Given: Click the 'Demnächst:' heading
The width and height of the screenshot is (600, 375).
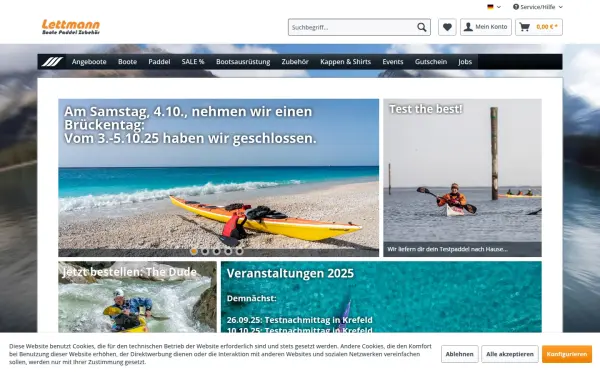Looking at the screenshot, I should 251,298.
